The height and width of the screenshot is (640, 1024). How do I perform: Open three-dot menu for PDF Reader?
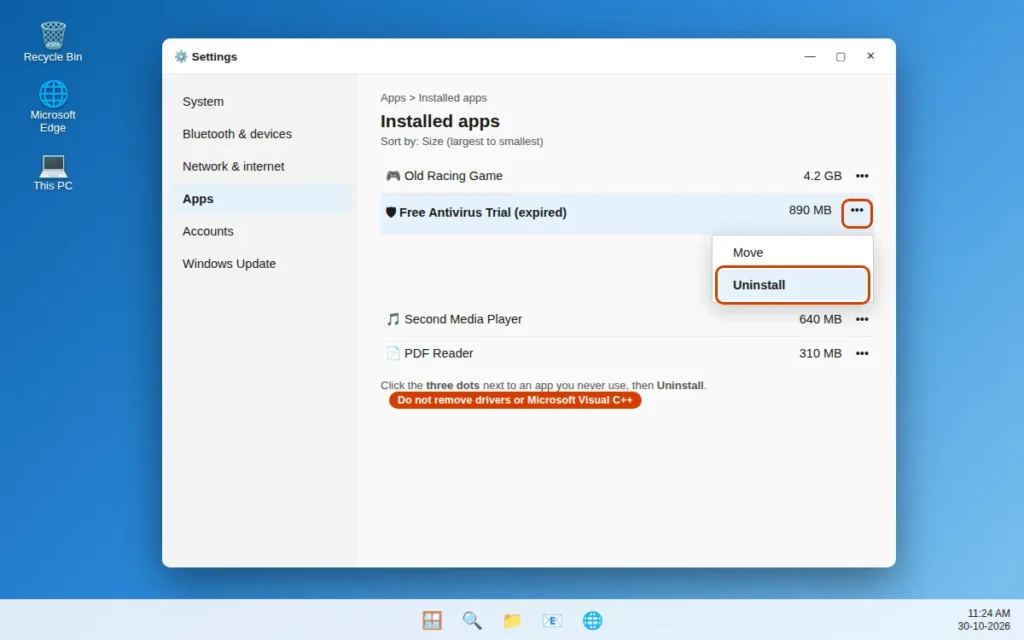point(862,353)
